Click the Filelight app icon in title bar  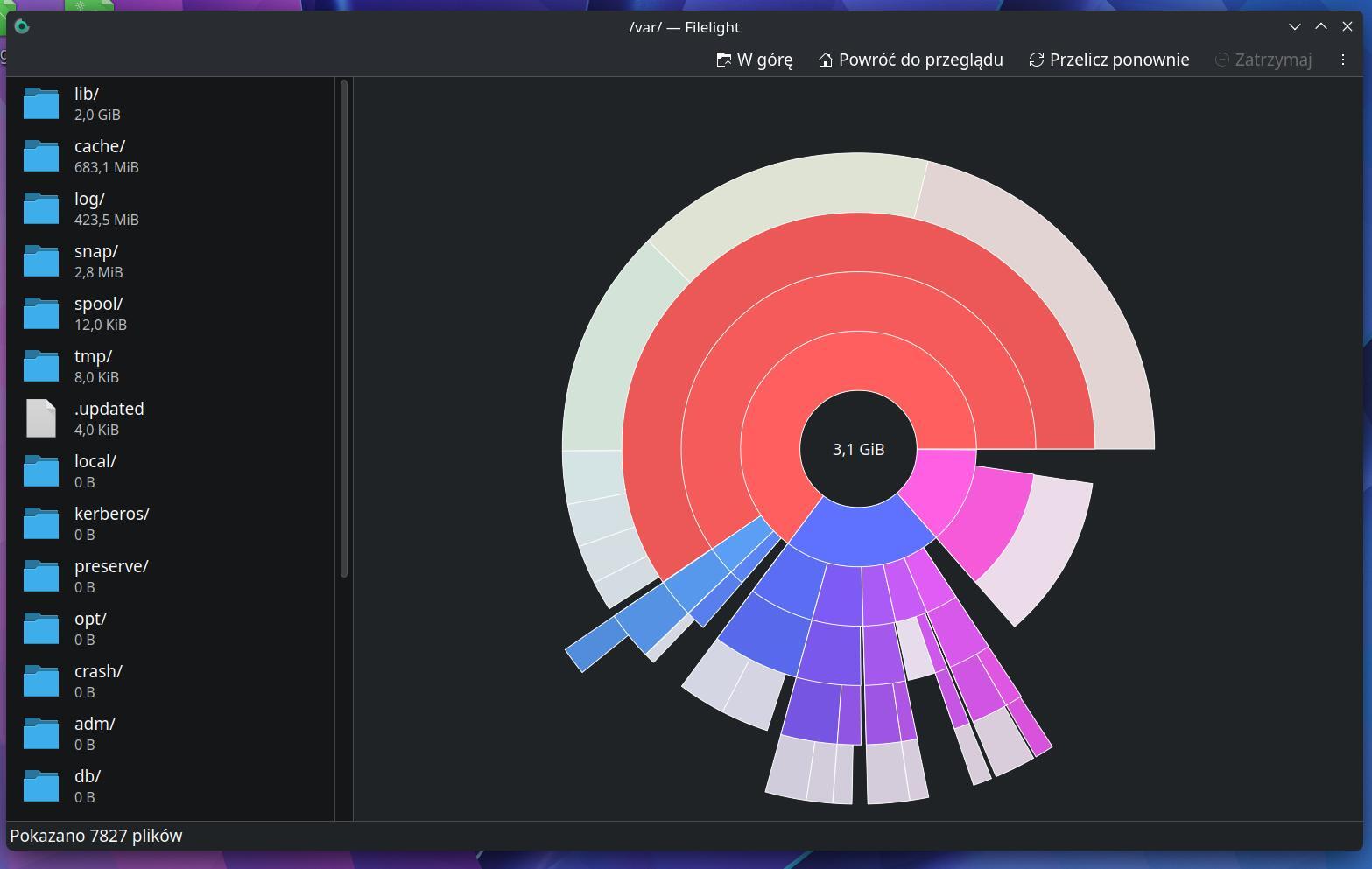click(22, 27)
